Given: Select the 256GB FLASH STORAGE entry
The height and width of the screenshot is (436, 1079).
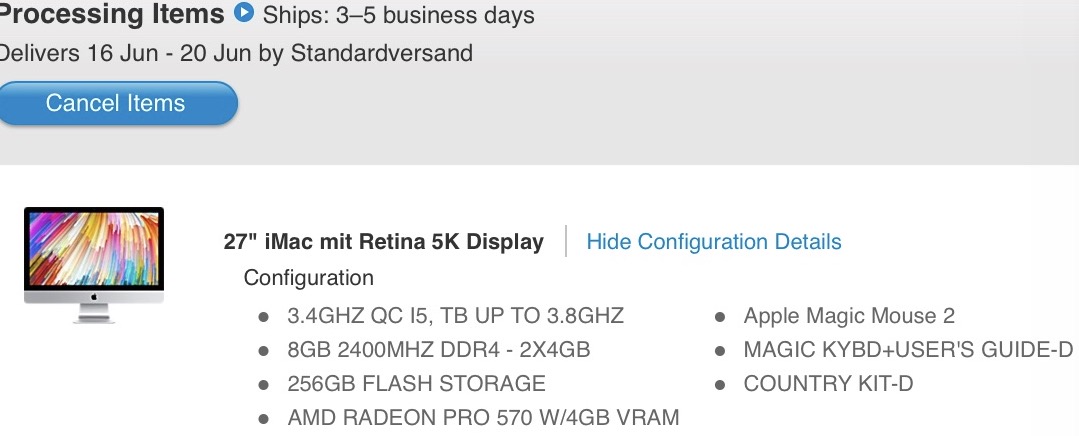Looking at the screenshot, I should click(416, 383).
